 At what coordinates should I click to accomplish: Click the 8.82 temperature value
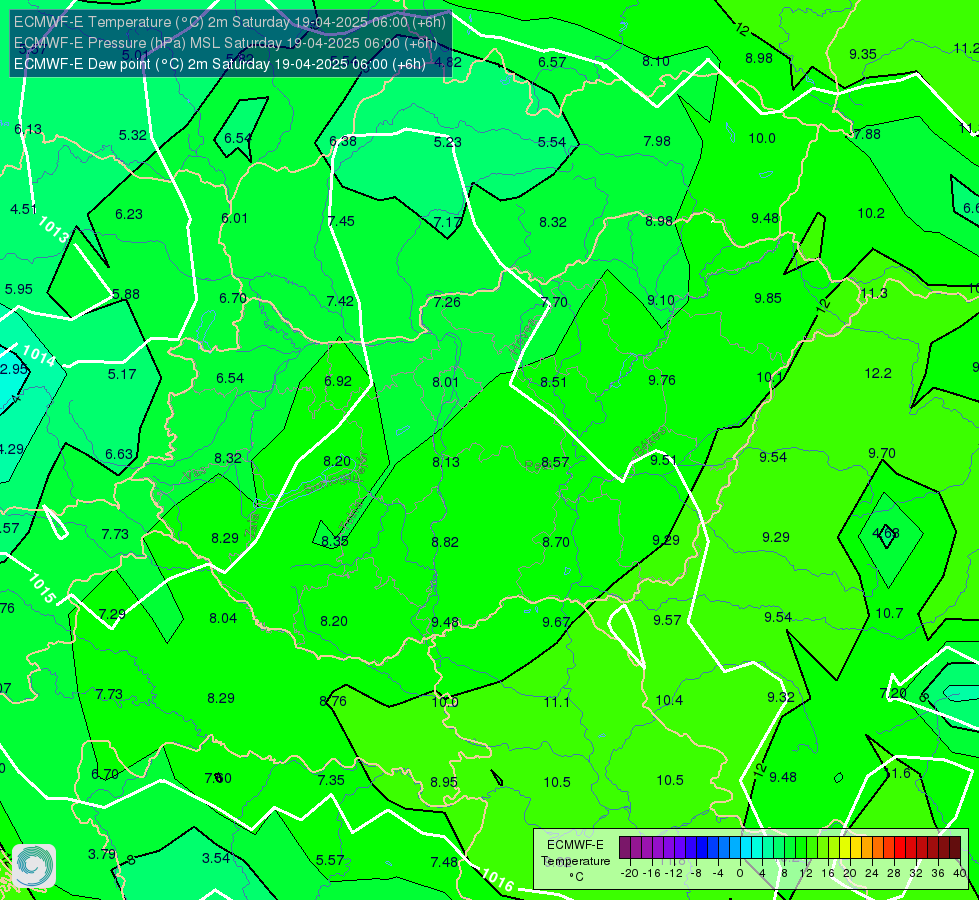click(445, 542)
